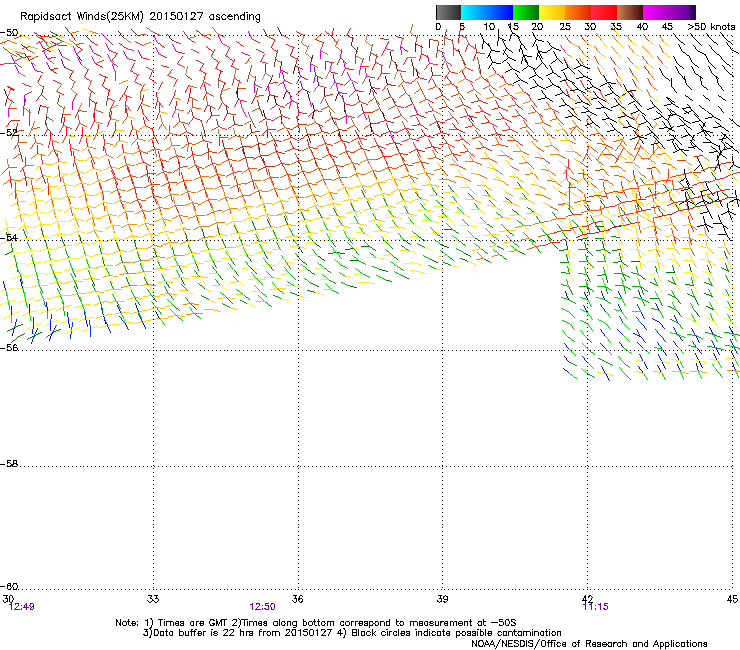Click the latitude label '-50'

[9, 33]
